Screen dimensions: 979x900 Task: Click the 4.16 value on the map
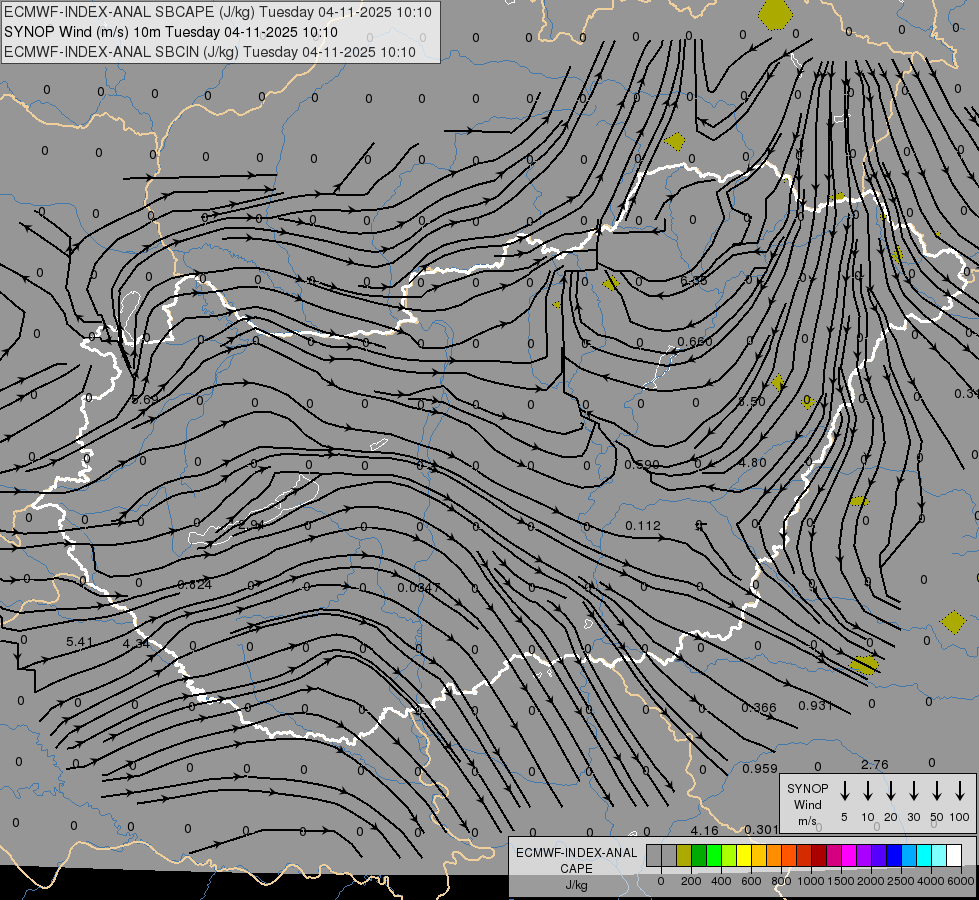point(704,831)
